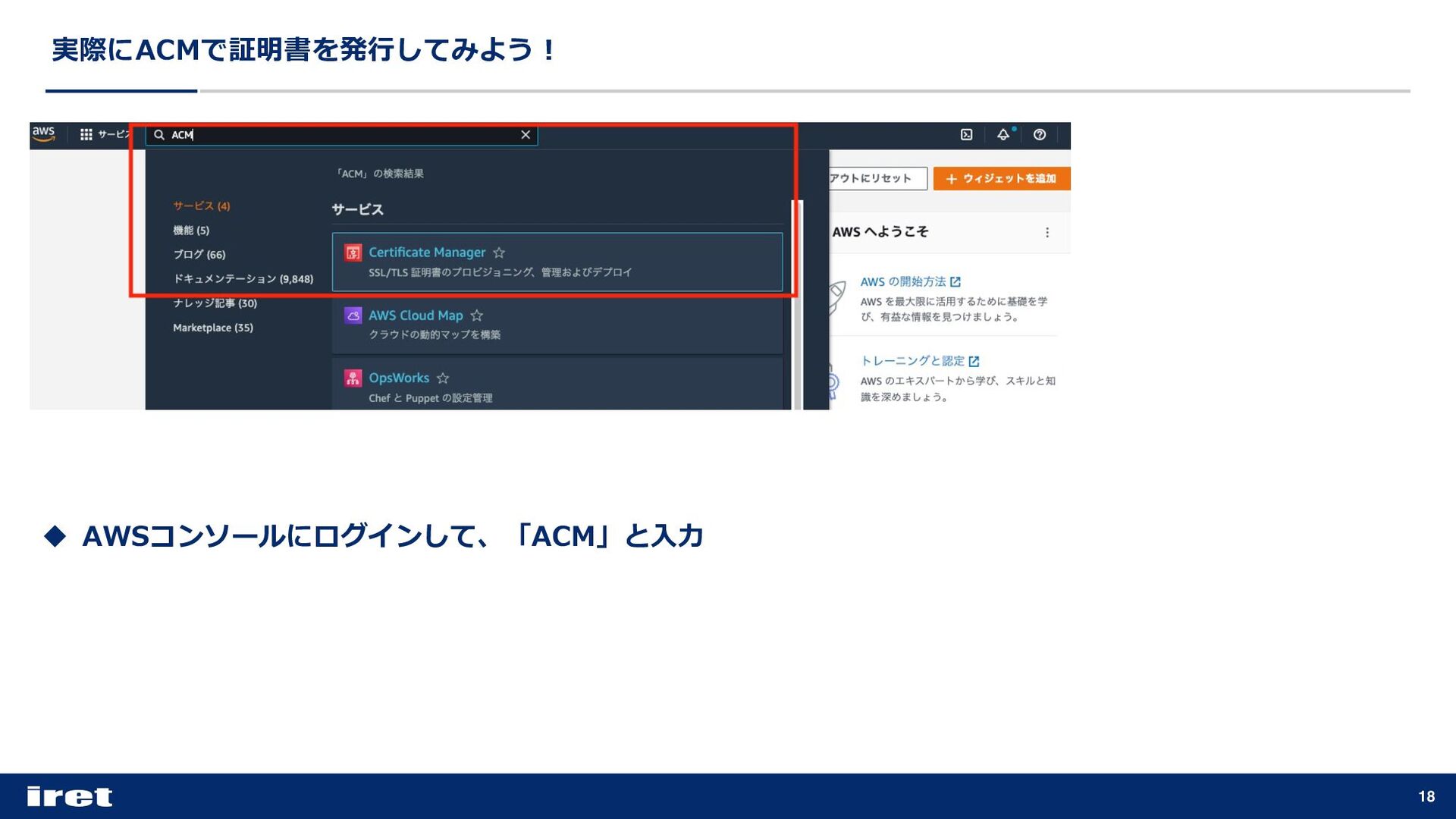Favorite AWS Cloud Map with star
The image size is (1456, 819).
pyautogui.click(x=476, y=315)
